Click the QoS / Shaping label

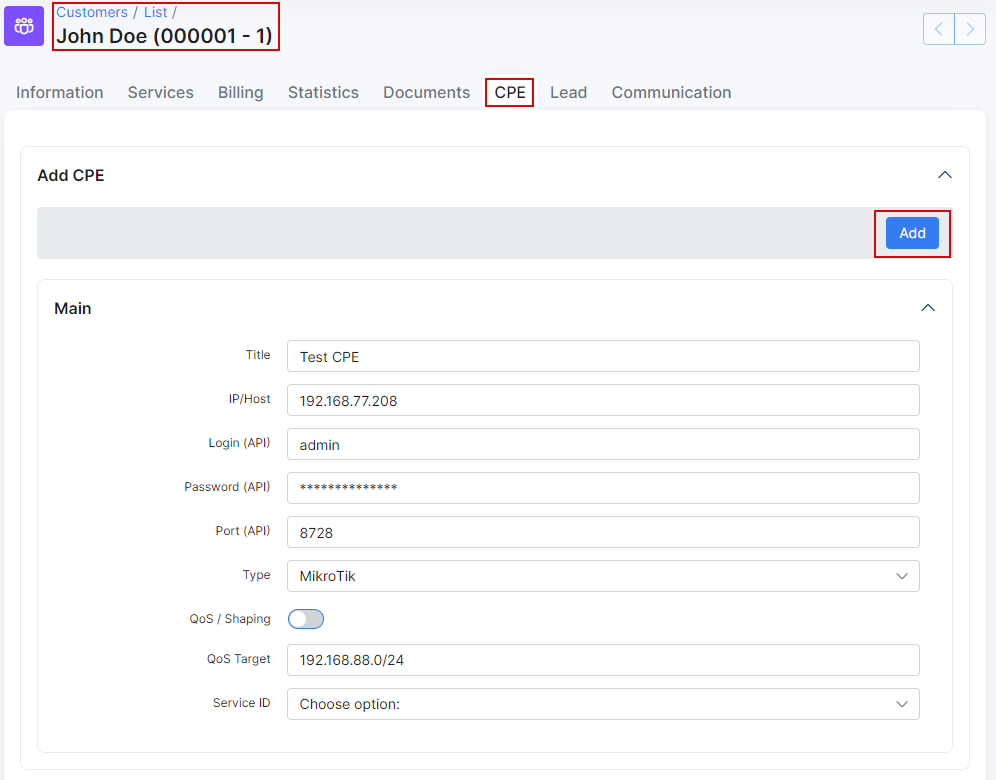coord(230,619)
